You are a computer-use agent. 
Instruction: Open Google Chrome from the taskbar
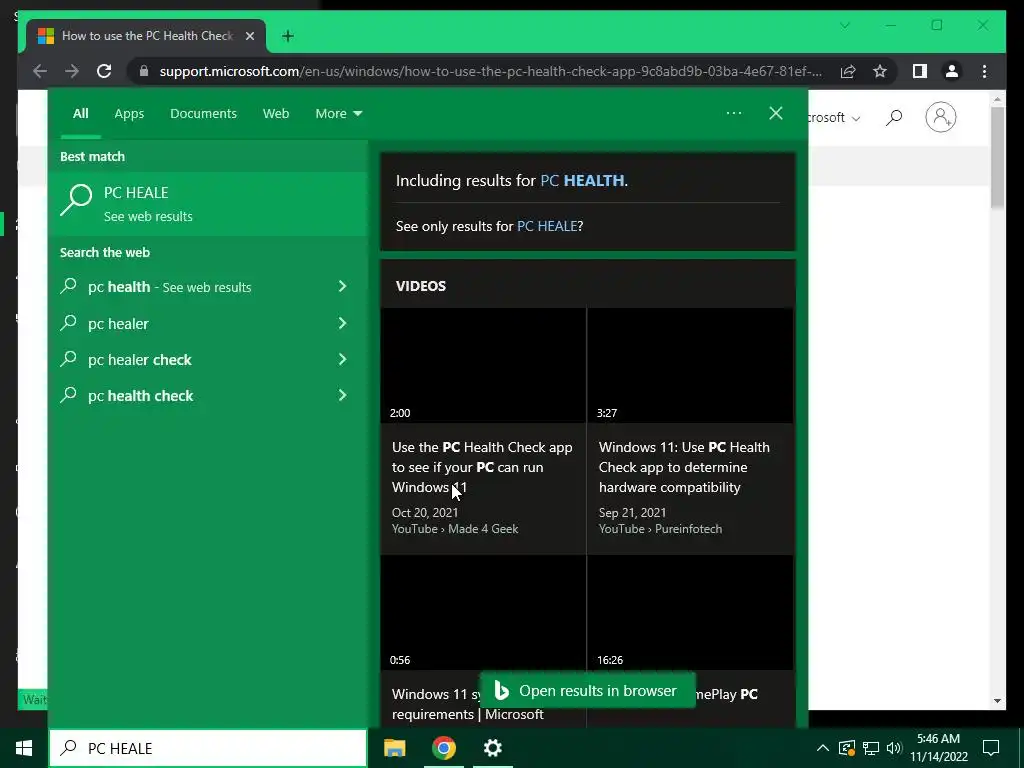coord(443,748)
